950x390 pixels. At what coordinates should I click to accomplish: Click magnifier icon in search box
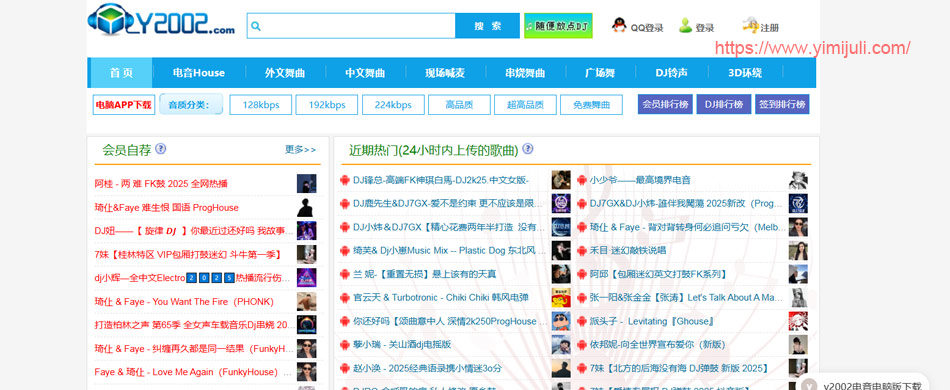point(256,26)
